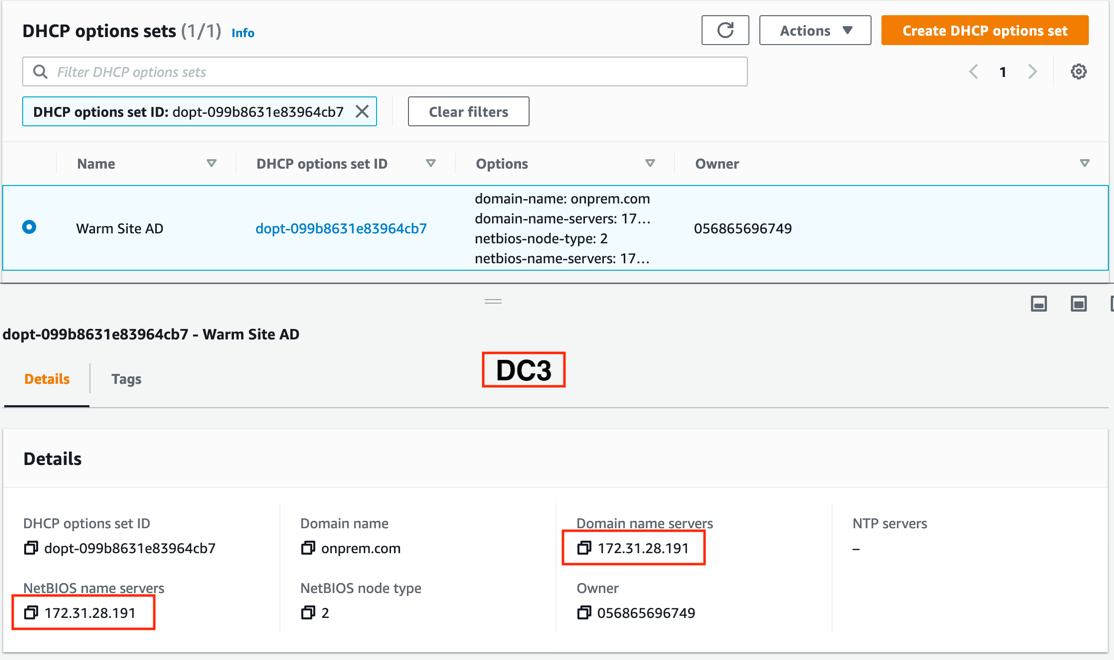Image resolution: width=1114 pixels, height=660 pixels.
Task: Copy the domain name servers address 172.31.28.191
Action: pyautogui.click(x=584, y=547)
